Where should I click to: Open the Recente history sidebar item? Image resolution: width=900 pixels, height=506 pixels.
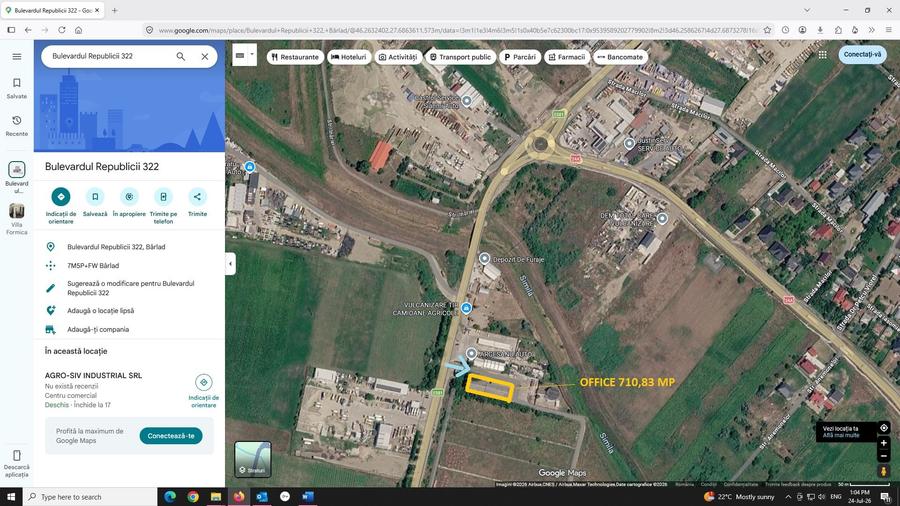point(17,126)
